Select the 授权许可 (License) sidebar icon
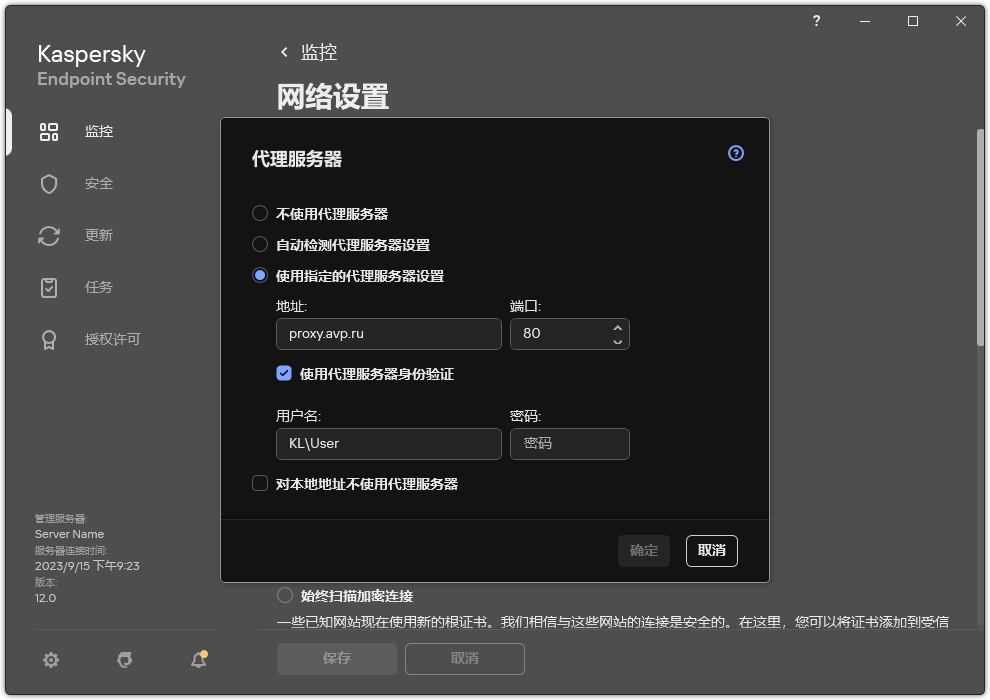The width and height of the screenshot is (990, 700). 49,339
